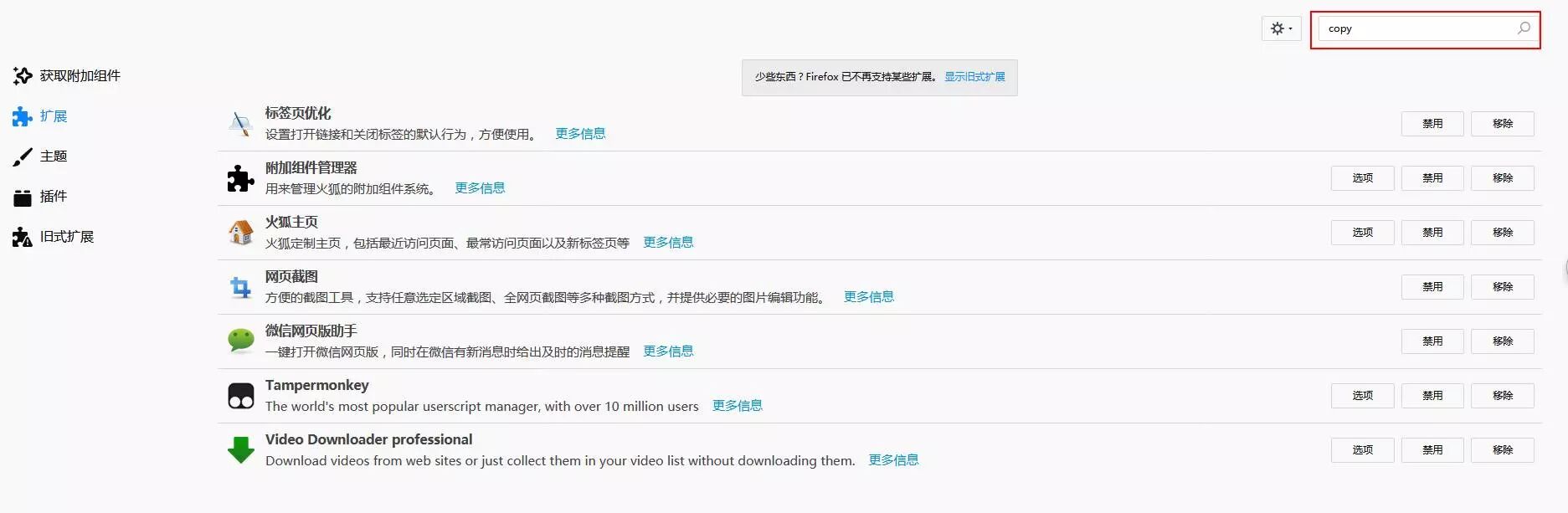Click the 标签页优化 extension icon

pos(241,124)
